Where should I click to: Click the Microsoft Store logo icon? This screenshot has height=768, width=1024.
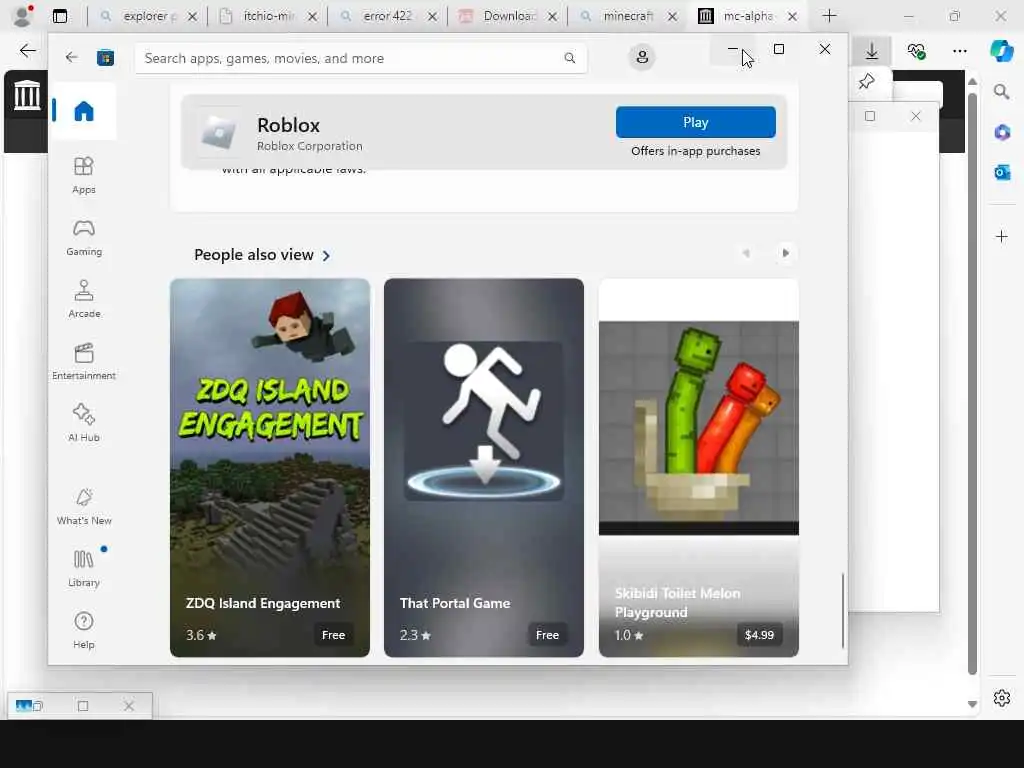(x=105, y=58)
